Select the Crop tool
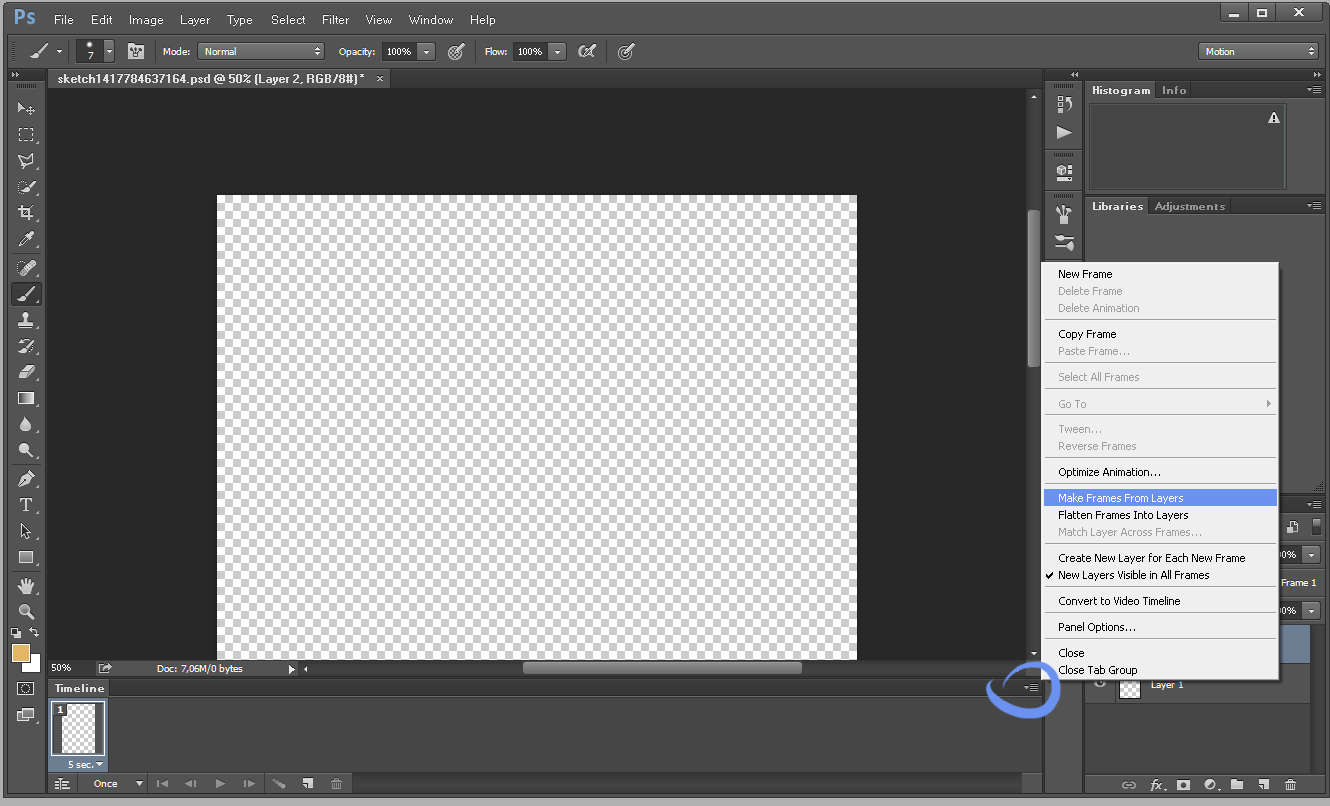 pos(26,213)
